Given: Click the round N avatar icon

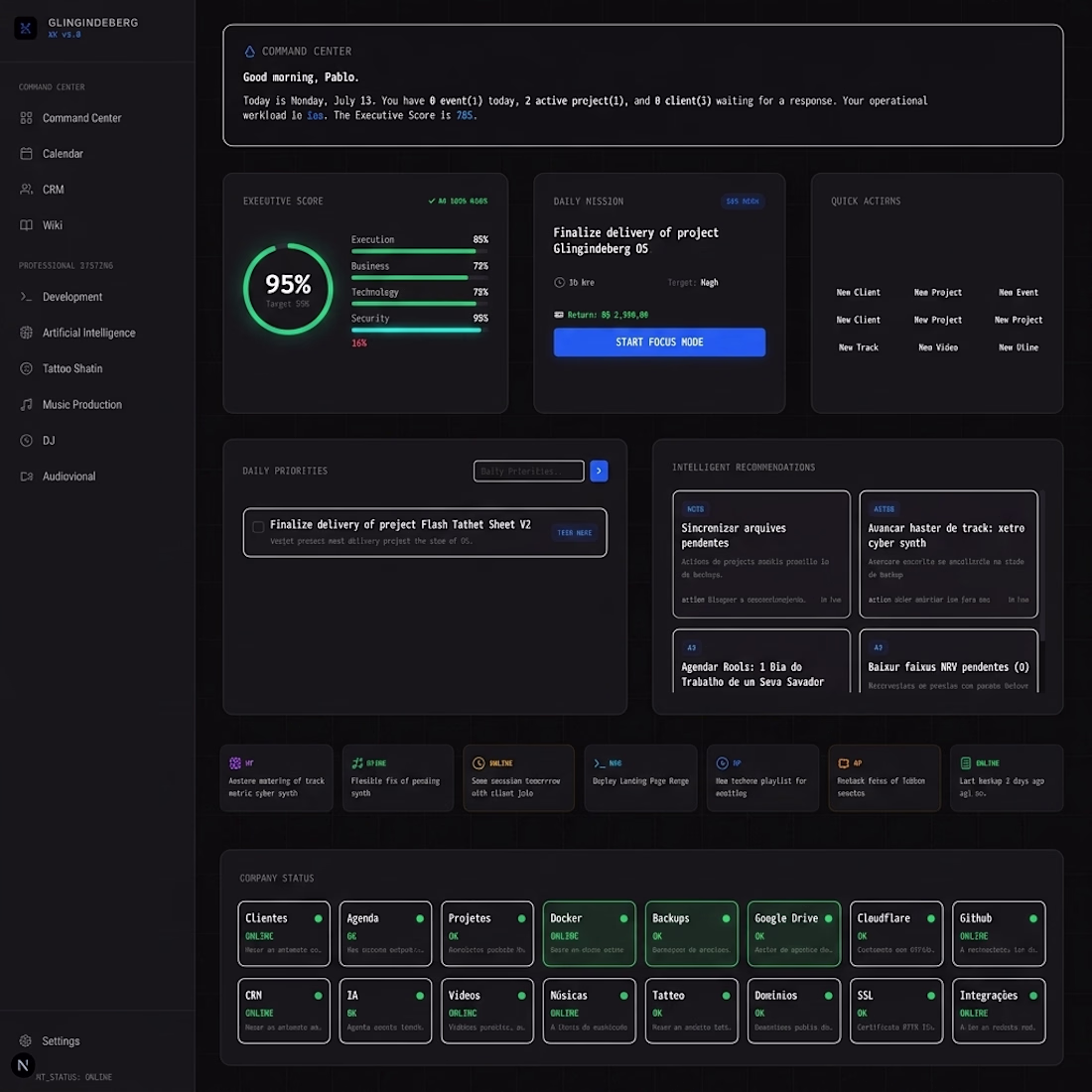Looking at the screenshot, I should pos(23,1065).
